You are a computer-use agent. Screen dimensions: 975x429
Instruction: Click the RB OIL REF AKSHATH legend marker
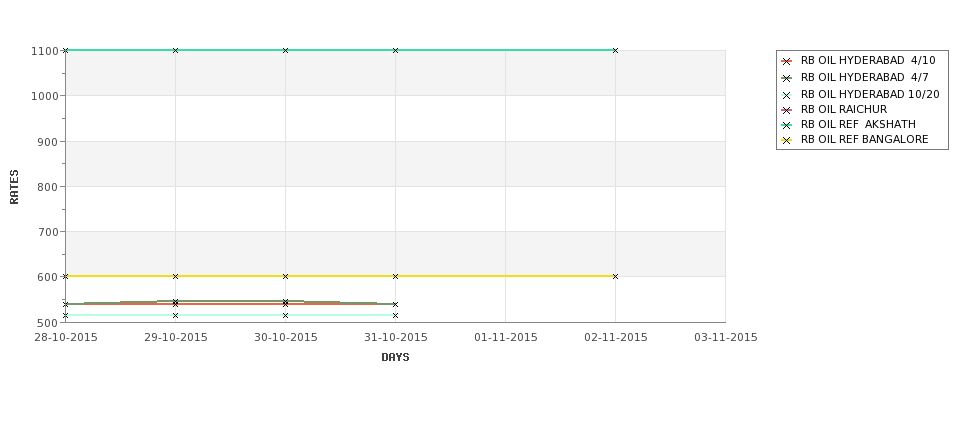coord(787,125)
